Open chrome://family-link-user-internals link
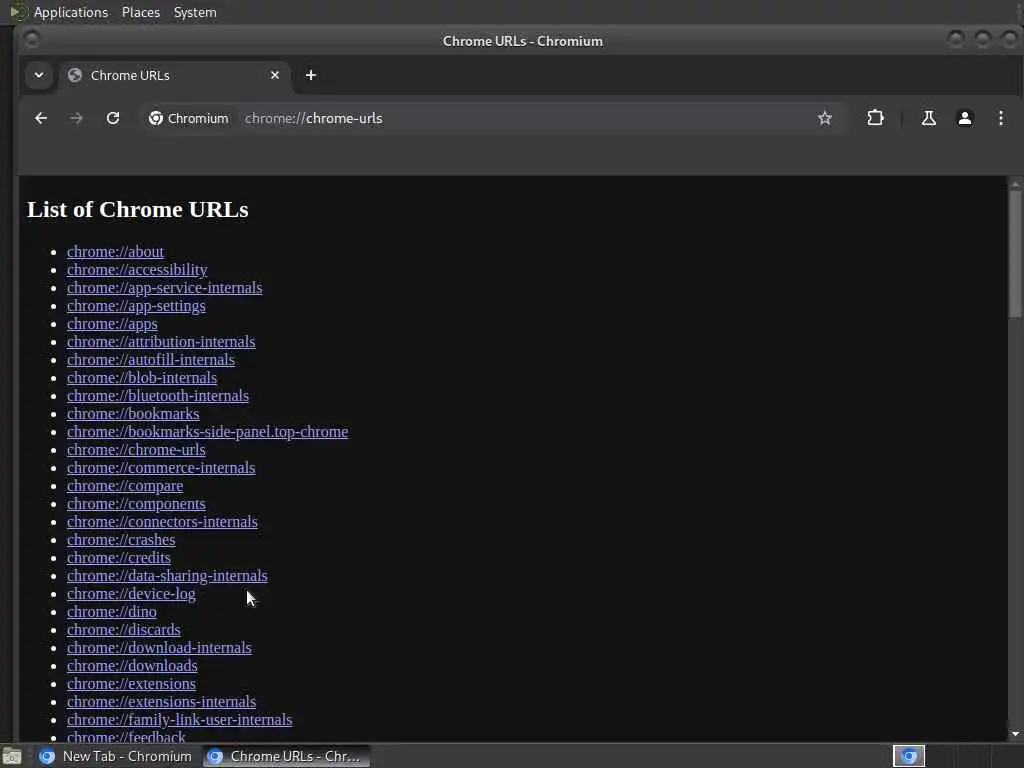 179,720
